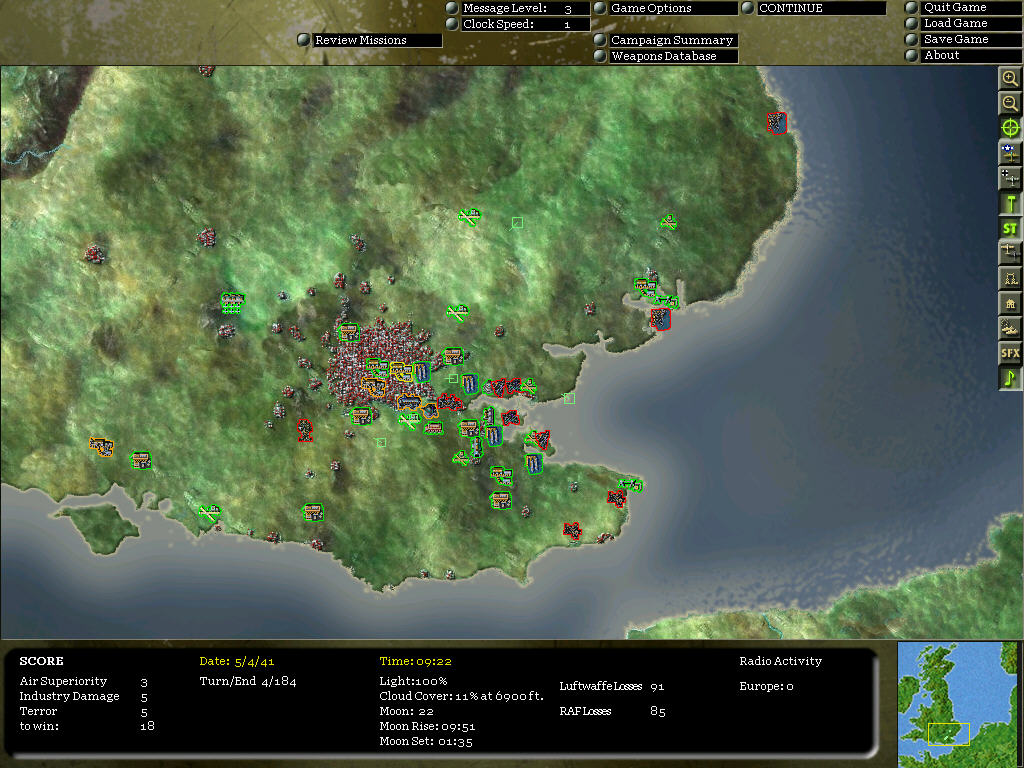Select the red-outlined target near Dover coast
Image resolution: width=1024 pixels, height=768 pixels.
point(572,531)
